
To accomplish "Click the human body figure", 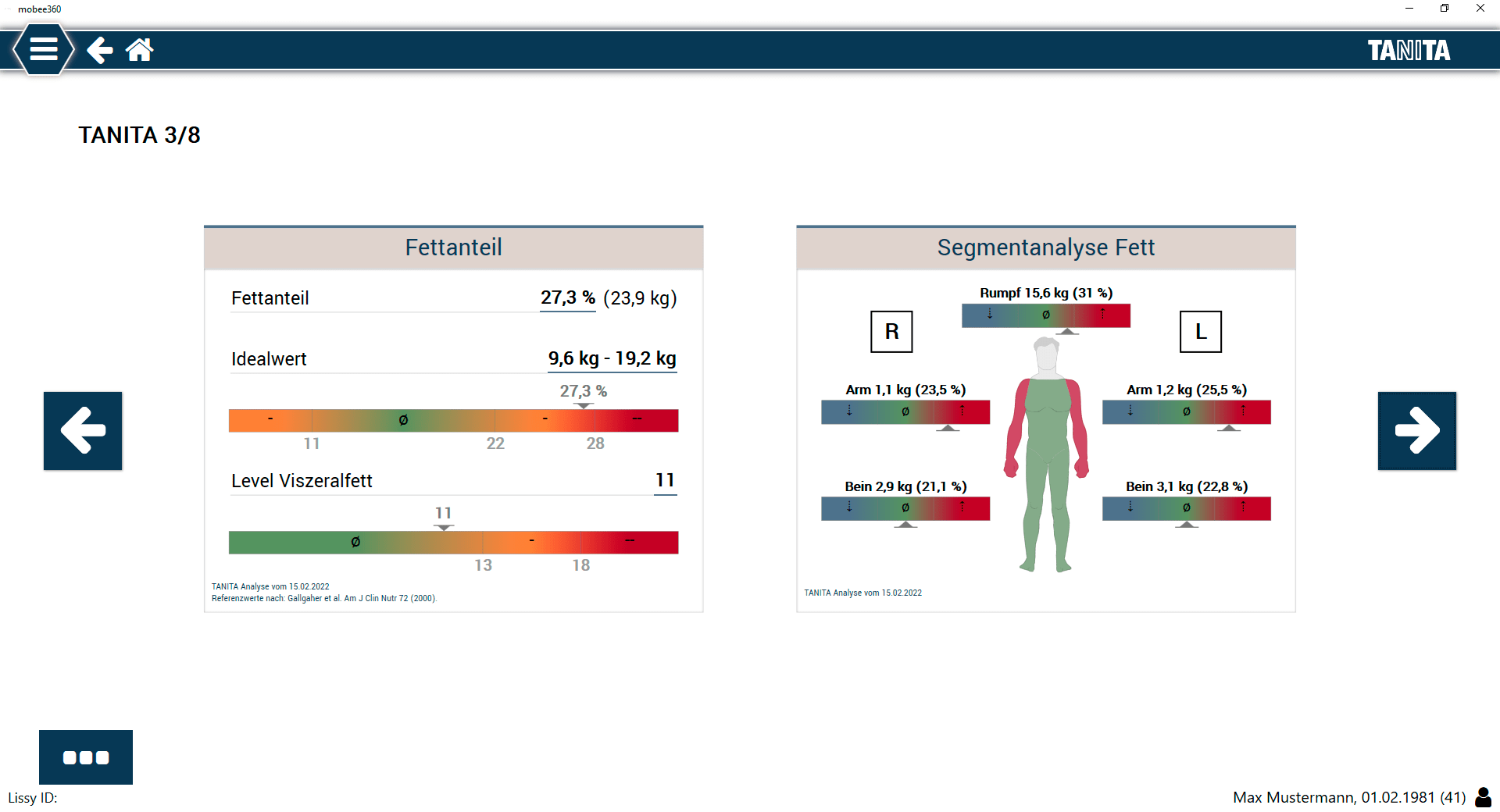I will (1046, 453).
